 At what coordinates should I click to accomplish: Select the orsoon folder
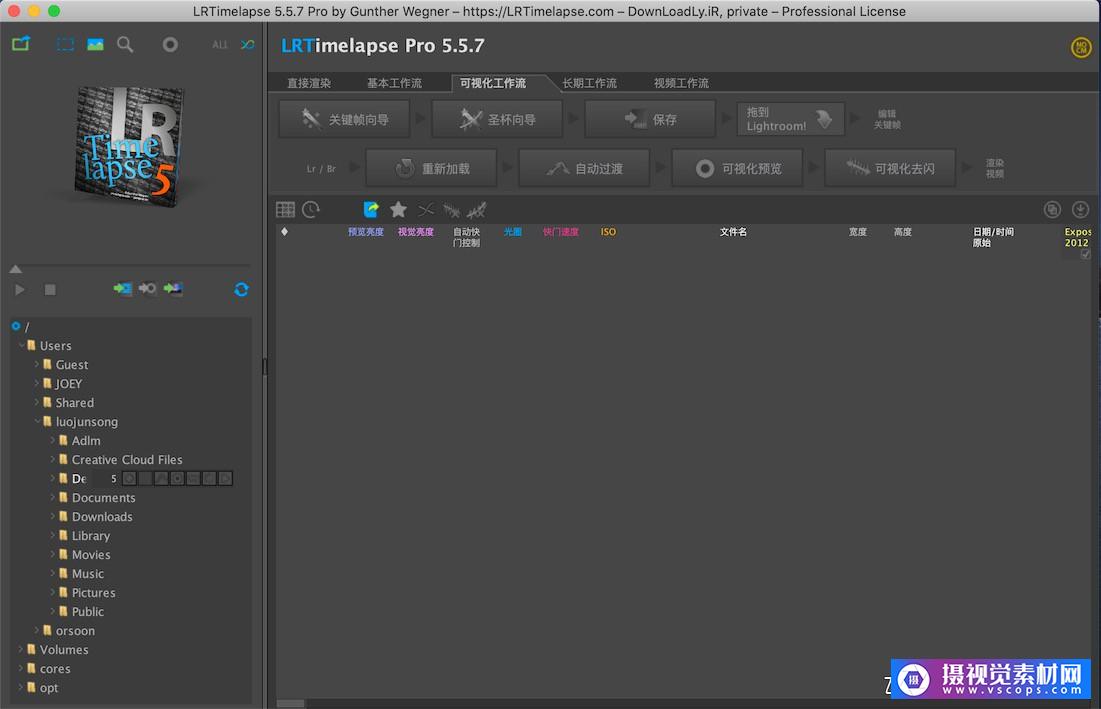click(75, 630)
